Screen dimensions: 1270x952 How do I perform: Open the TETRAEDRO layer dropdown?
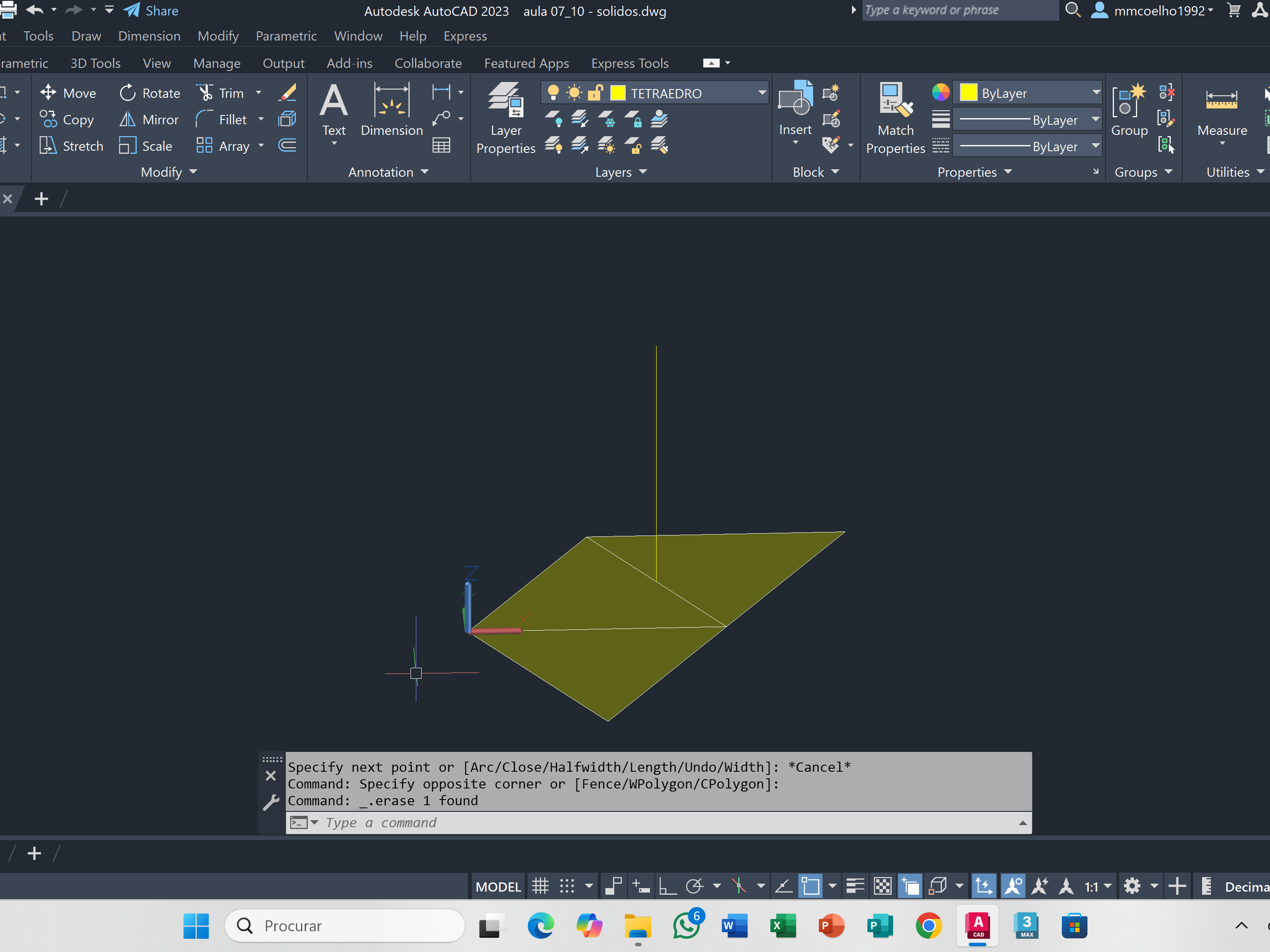point(762,93)
